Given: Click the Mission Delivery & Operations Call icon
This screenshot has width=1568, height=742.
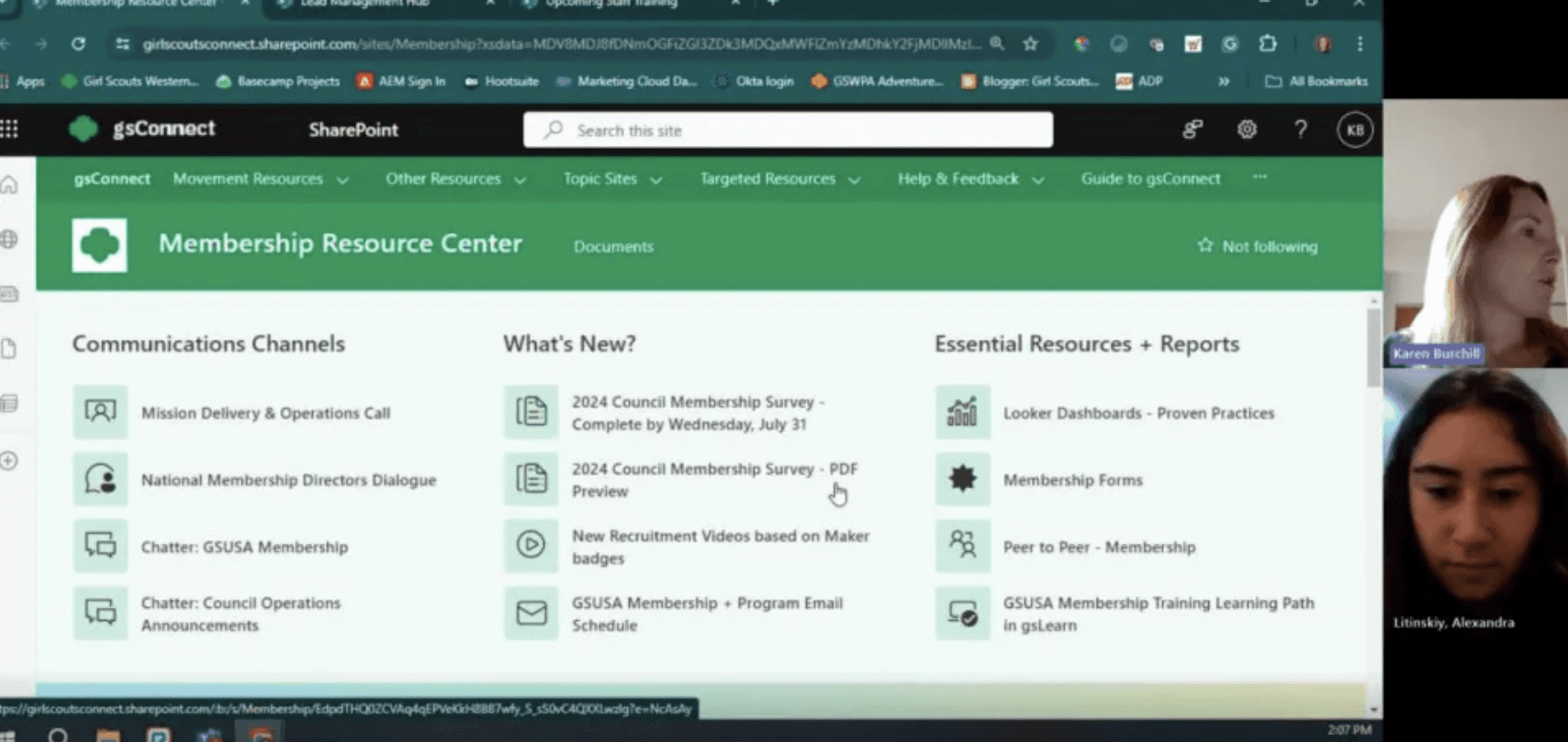Looking at the screenshot, I should click(x=100, y=411).
